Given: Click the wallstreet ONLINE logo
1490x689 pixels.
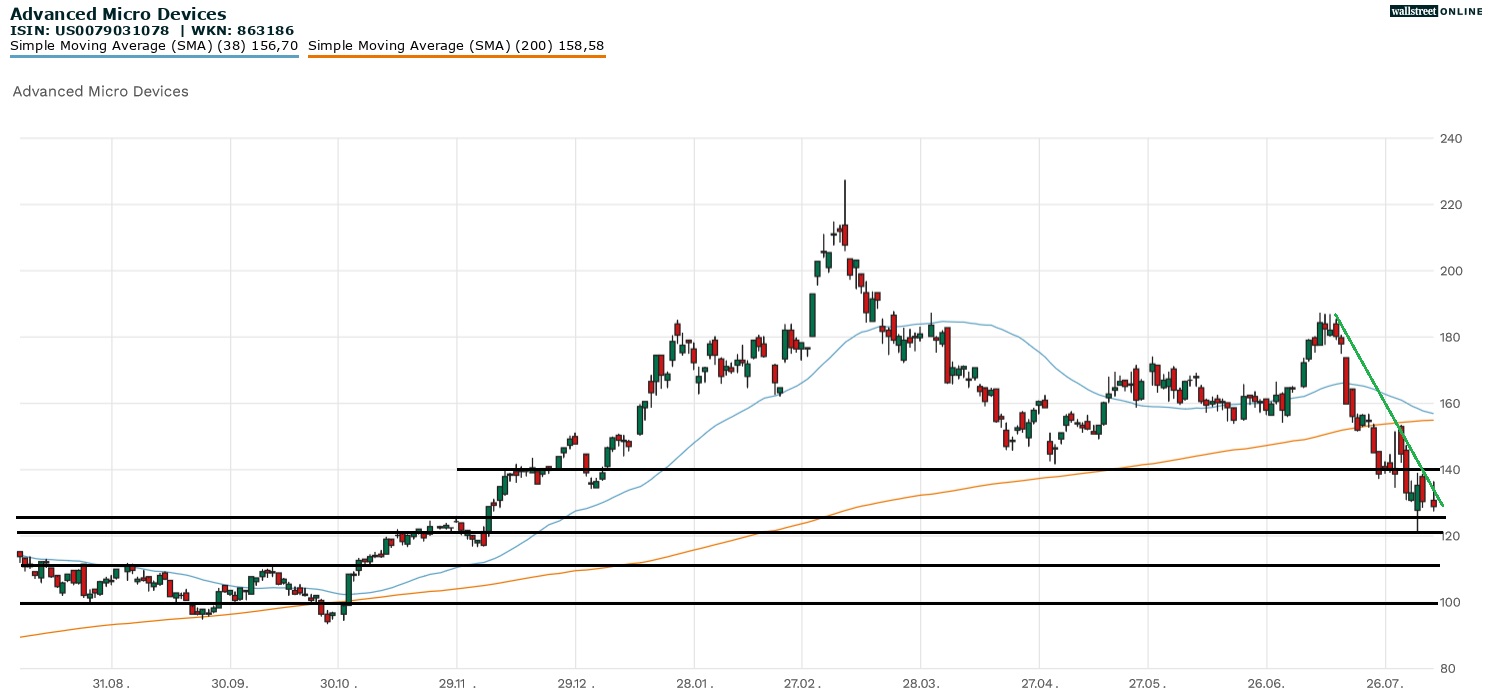Looking at the screenshot, I should [1436, 11].
